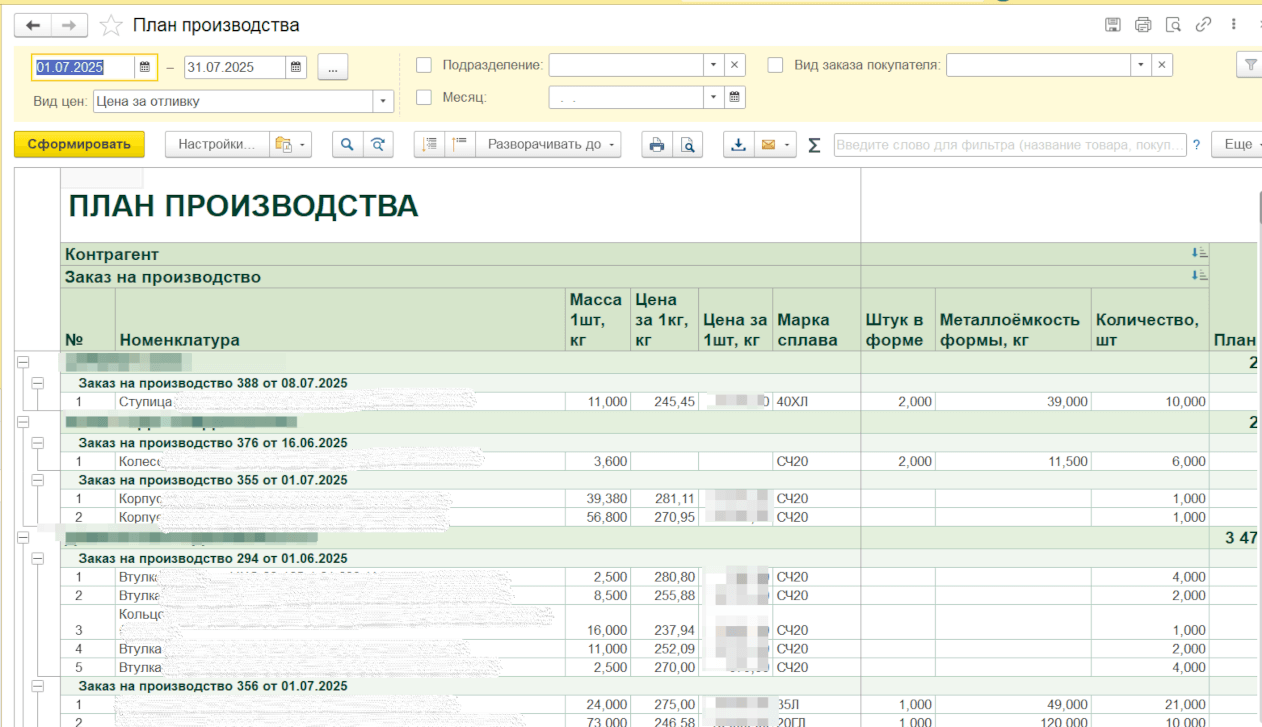Open the email send dropdown menu
1262x727 pixels.
(x=787, y=145)
